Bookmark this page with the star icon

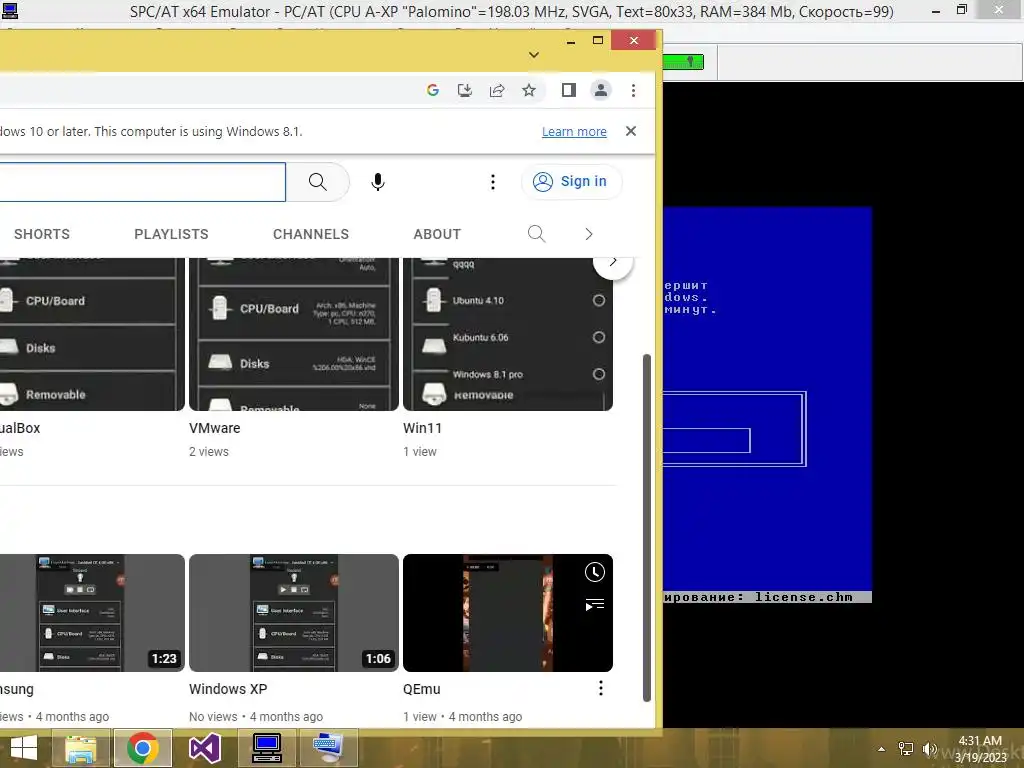(529, 90)
